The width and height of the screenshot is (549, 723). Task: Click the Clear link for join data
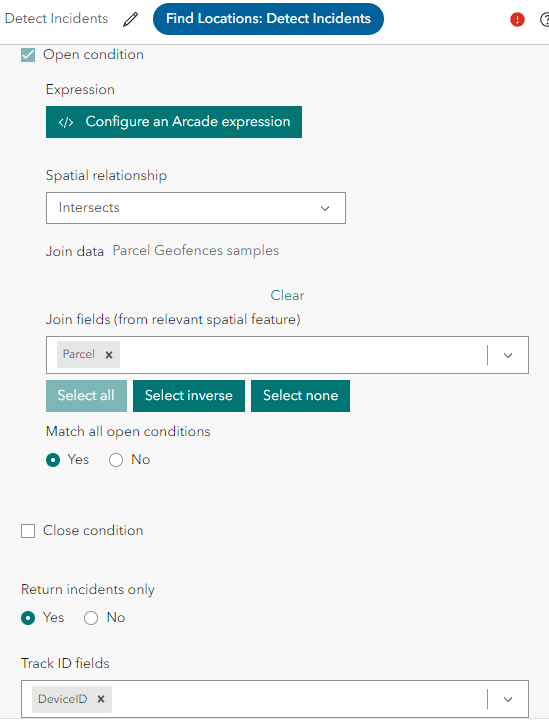(x=287, y=295)
